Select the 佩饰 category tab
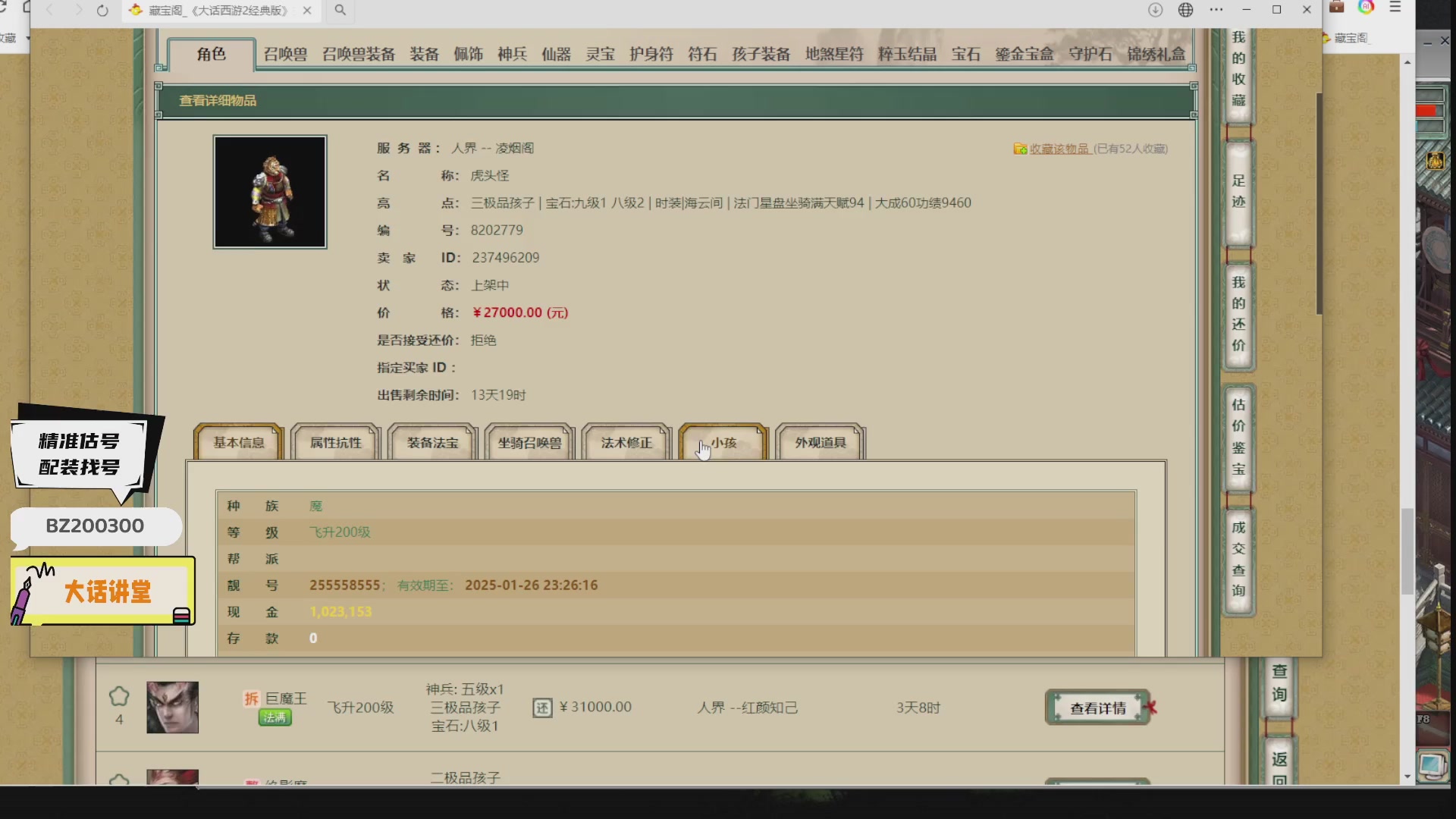Viewport: 1456px width, 819px height. (469, 54)
